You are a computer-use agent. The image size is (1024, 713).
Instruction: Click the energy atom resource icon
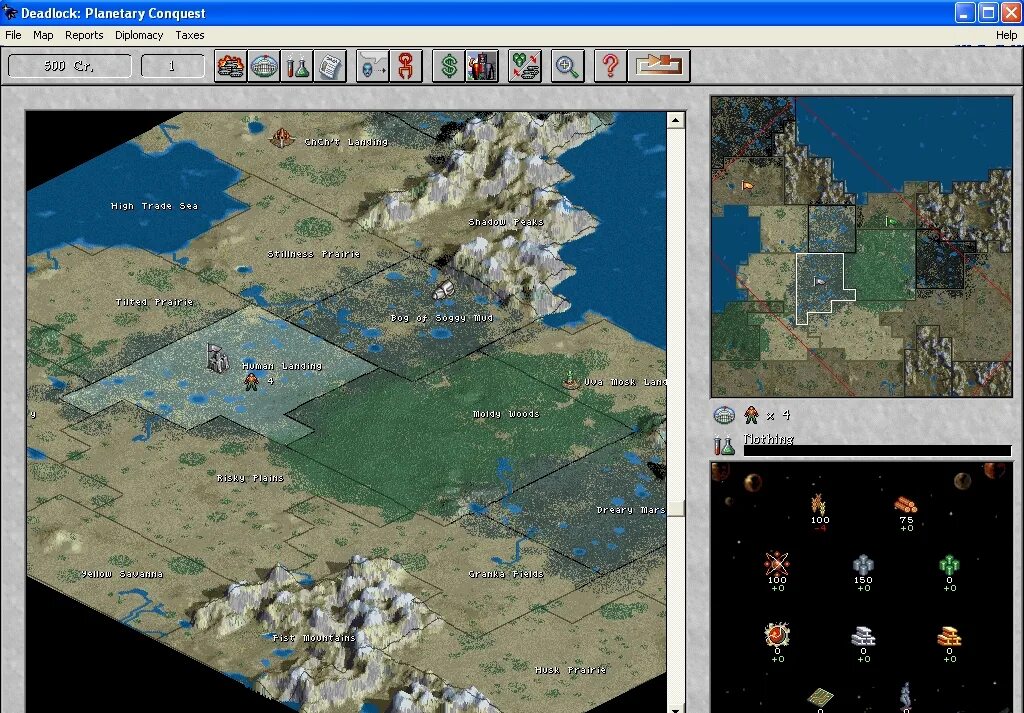[776, 562]
